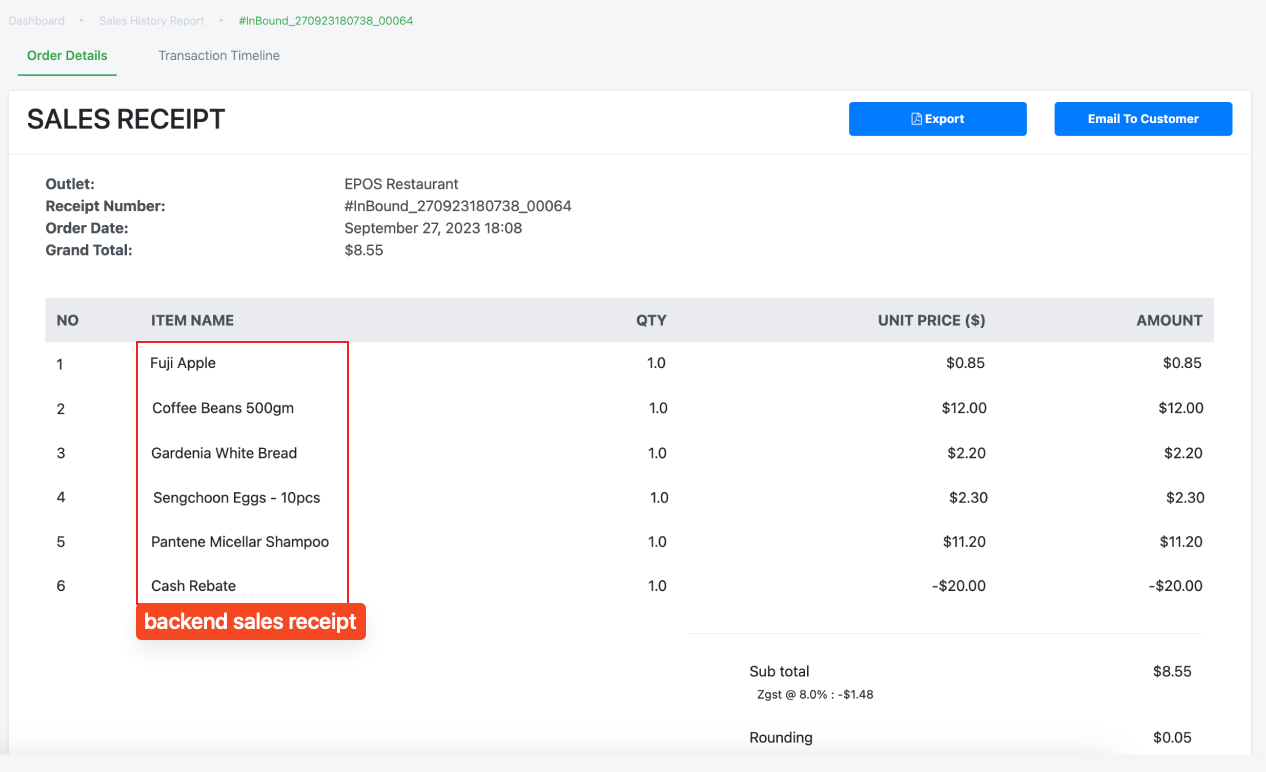Select the Pantene Micellar Shampoo item
The width and height of the screenshot is (1266, 772).
(x=240, y=542)
